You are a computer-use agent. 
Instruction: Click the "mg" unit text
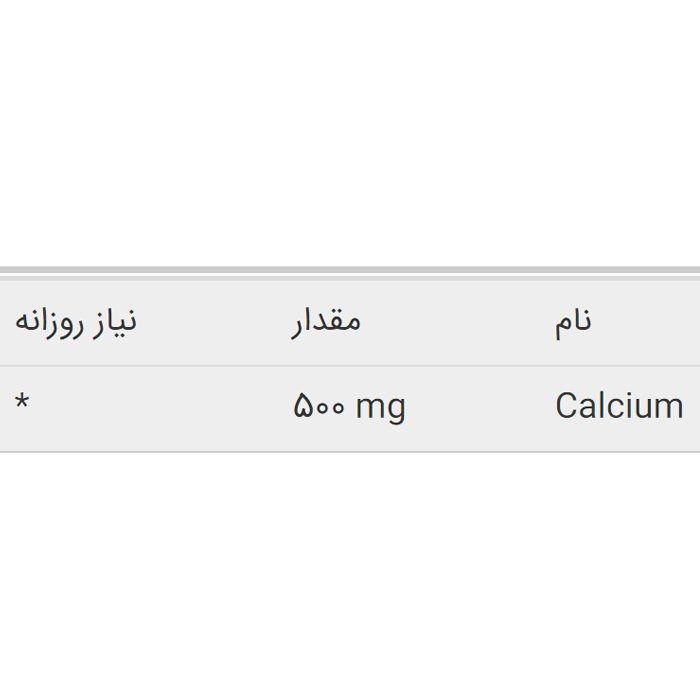[380, 408]
